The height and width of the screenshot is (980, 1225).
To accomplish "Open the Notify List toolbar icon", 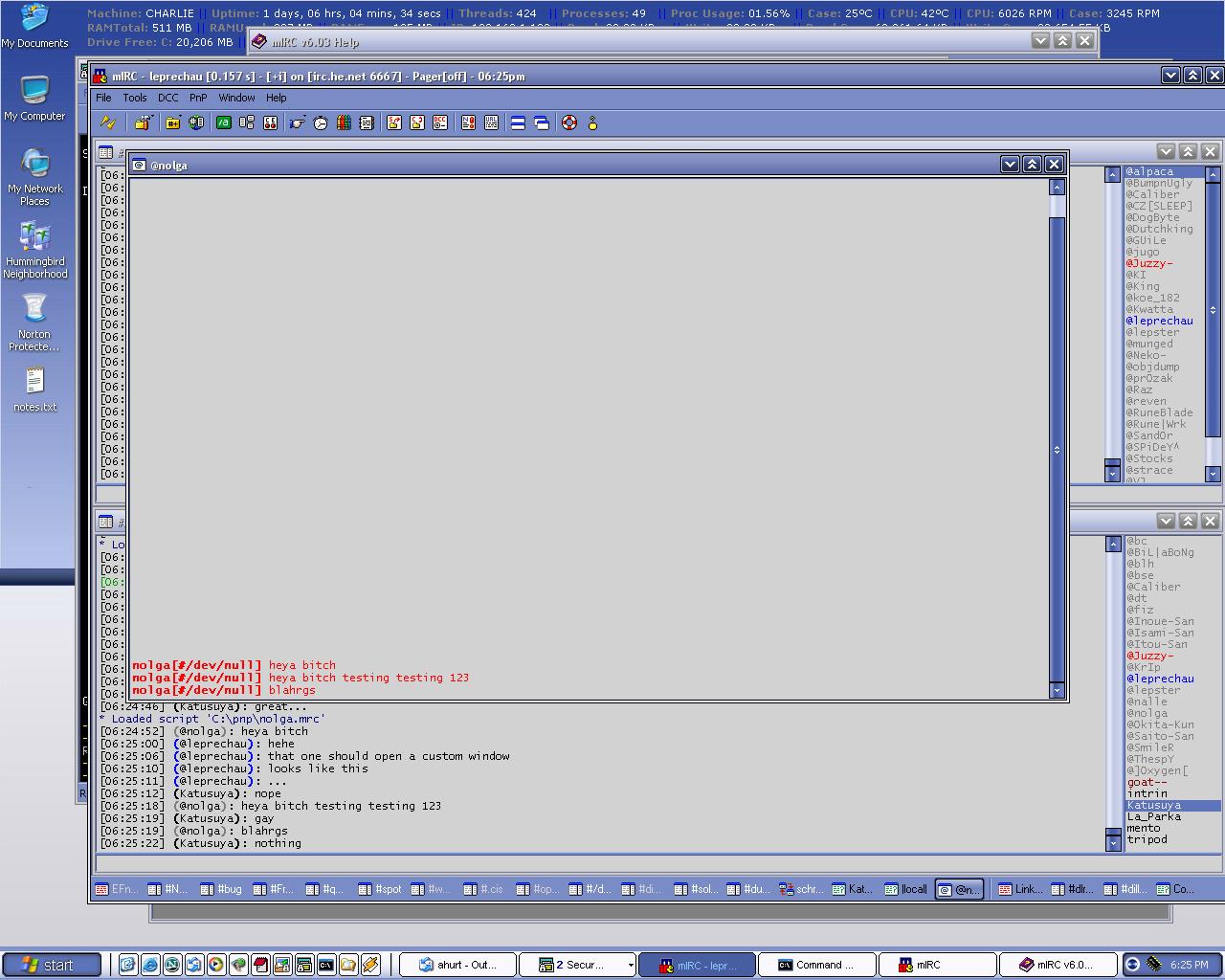I will tap(468, 122).
